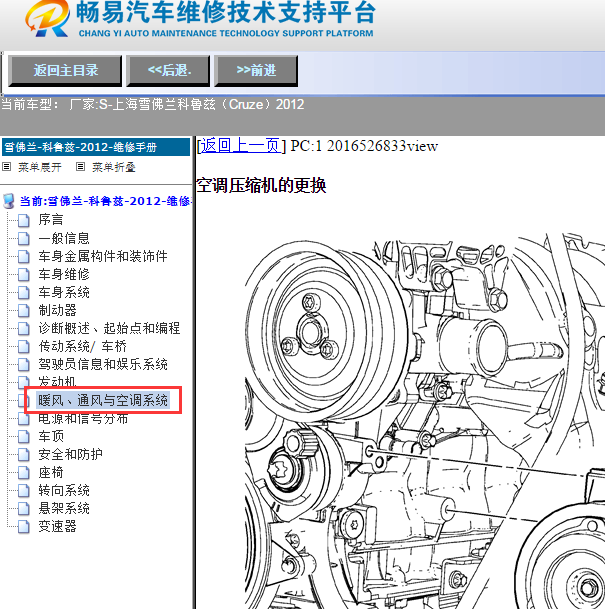Open the 安全和防护 section
The height and width of the screenshot is (609, 605).
[x=70, y=454]
